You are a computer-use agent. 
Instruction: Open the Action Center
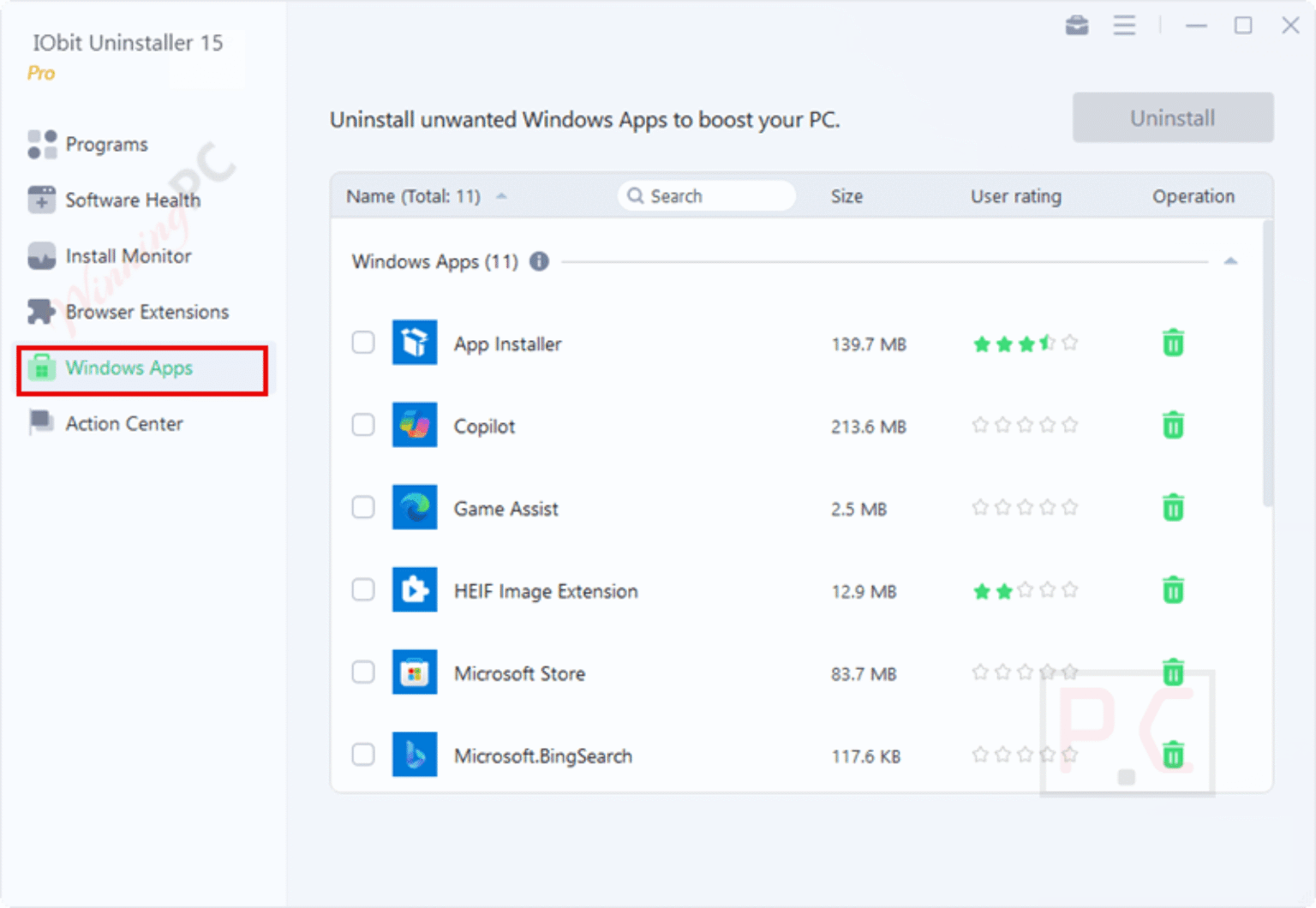(x=105, y=423)
